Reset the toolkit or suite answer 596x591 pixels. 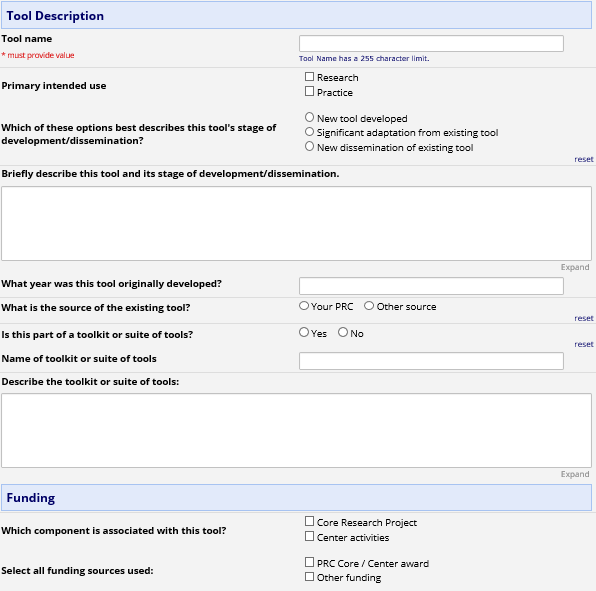coord(583,344)
